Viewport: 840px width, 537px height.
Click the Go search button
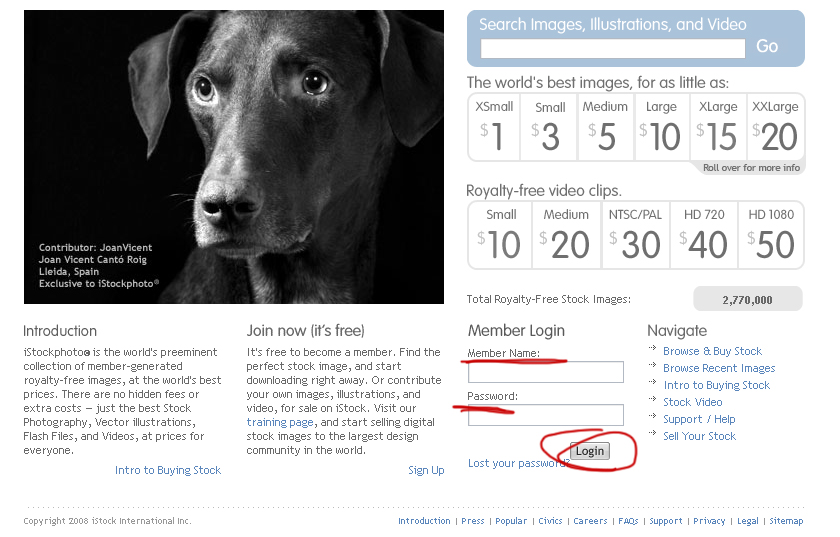[x=767, y=47]
